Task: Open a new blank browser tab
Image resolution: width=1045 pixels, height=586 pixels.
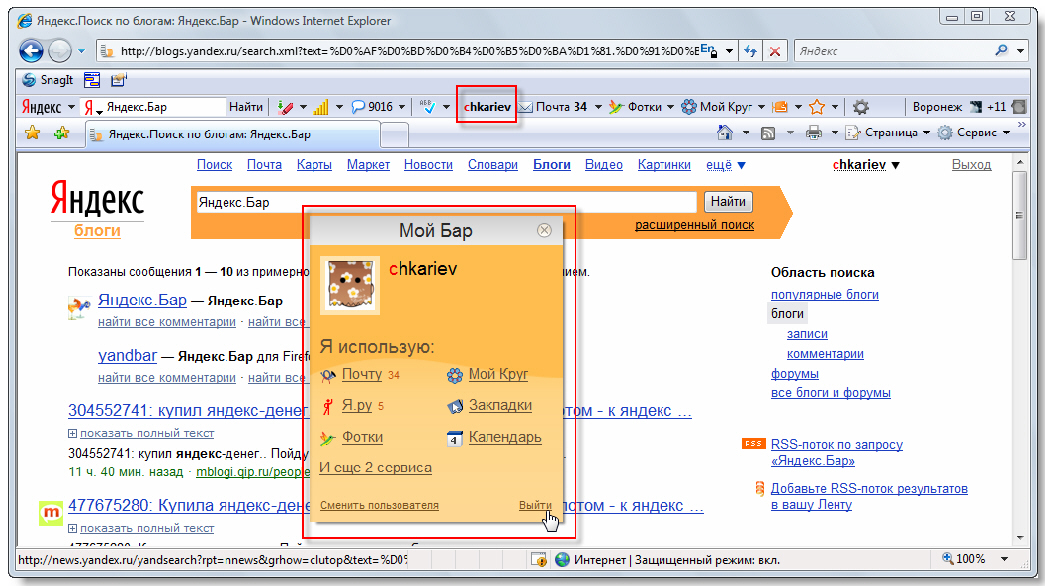Action: 395,135
